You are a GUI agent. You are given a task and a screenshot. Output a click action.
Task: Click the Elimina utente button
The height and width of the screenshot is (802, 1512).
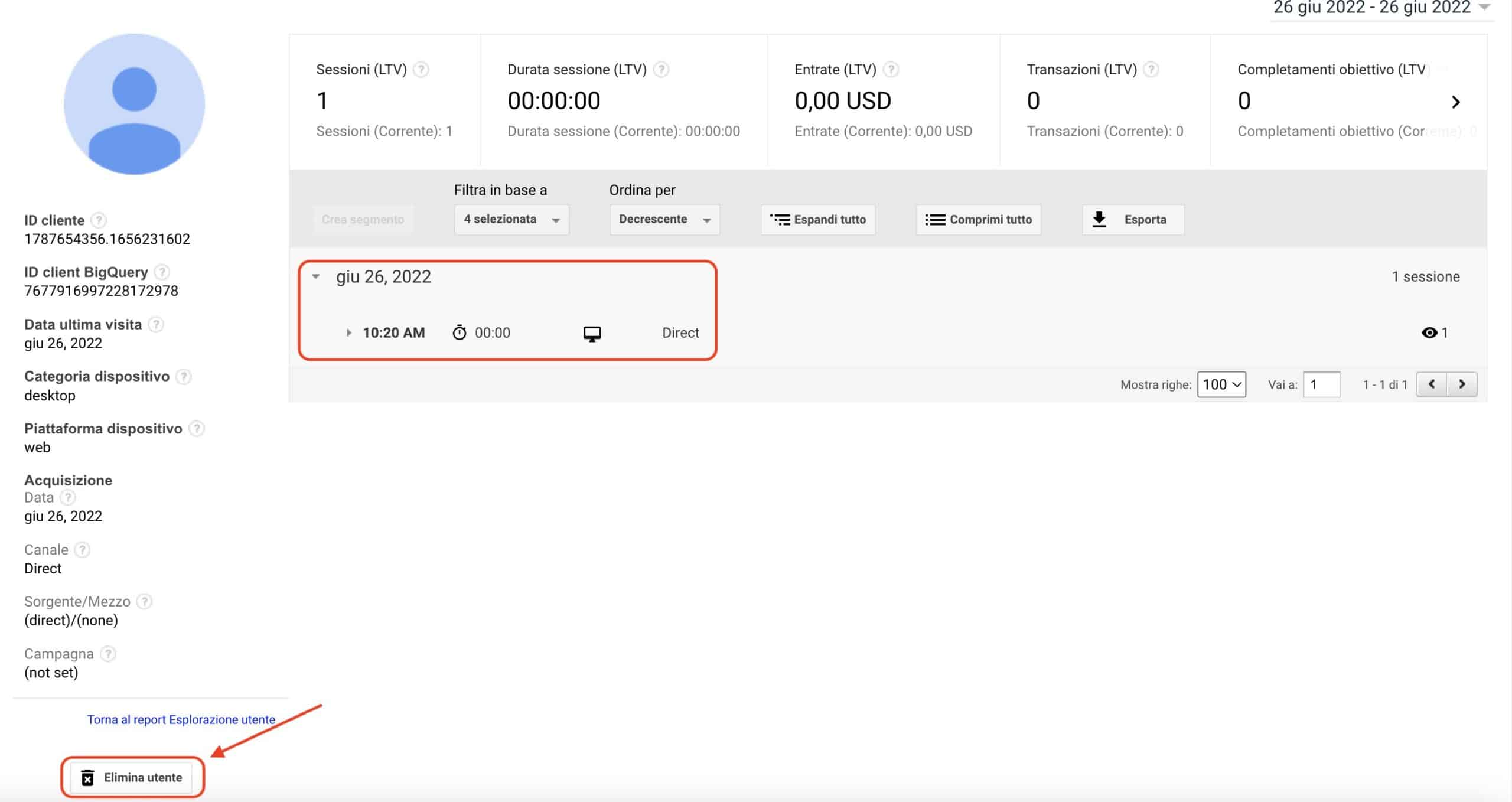click(131, 777)
